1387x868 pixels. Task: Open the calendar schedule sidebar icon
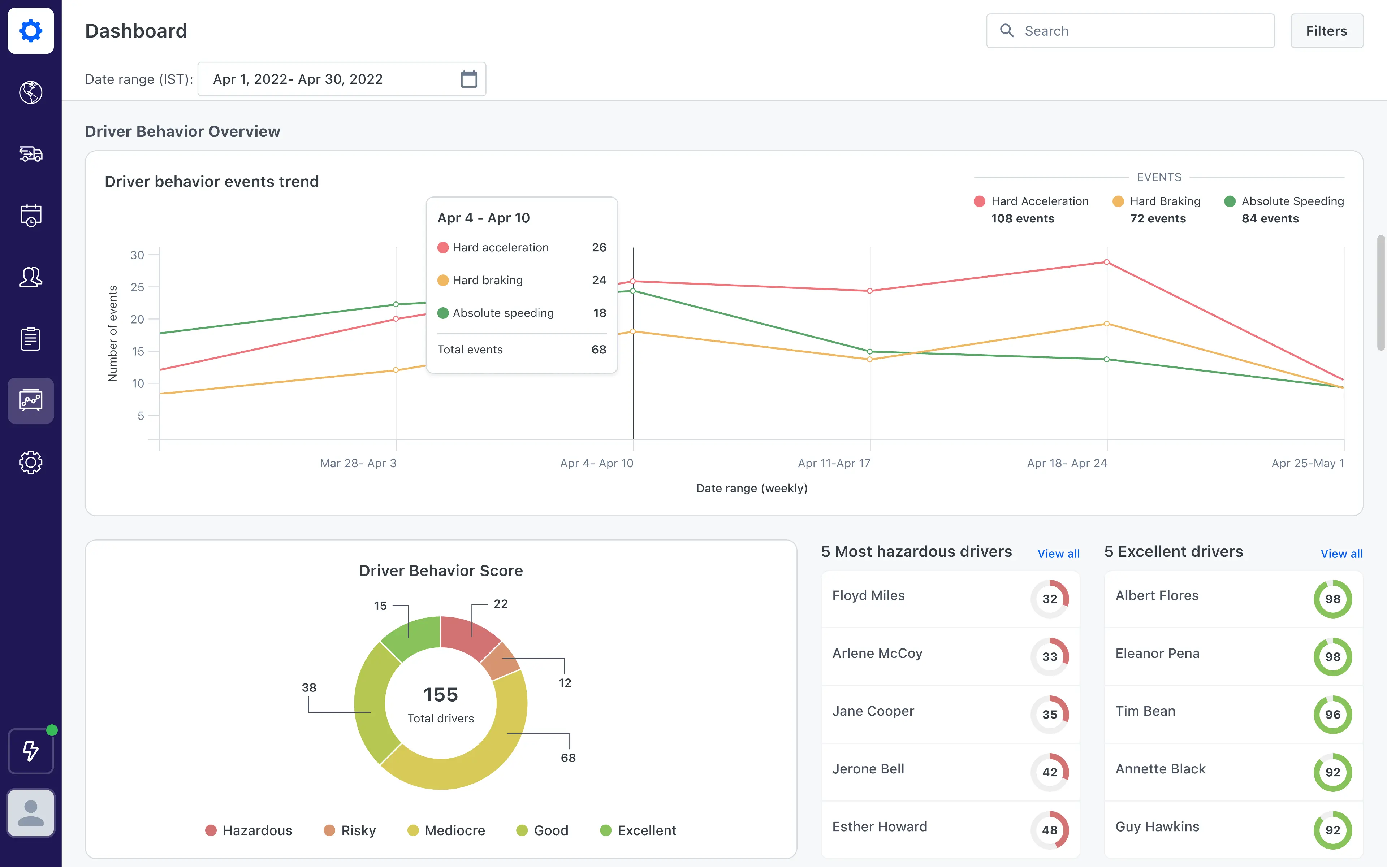[30, 216]
